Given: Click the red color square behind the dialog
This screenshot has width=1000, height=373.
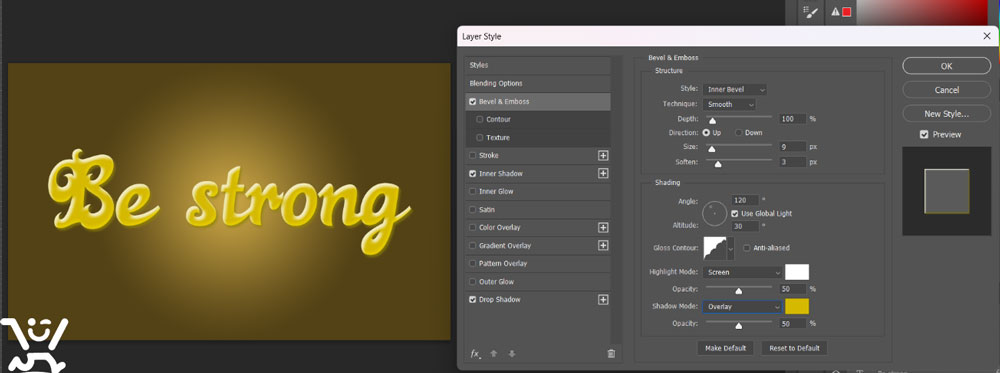Looking at the screenshot, I should (847, 11).
